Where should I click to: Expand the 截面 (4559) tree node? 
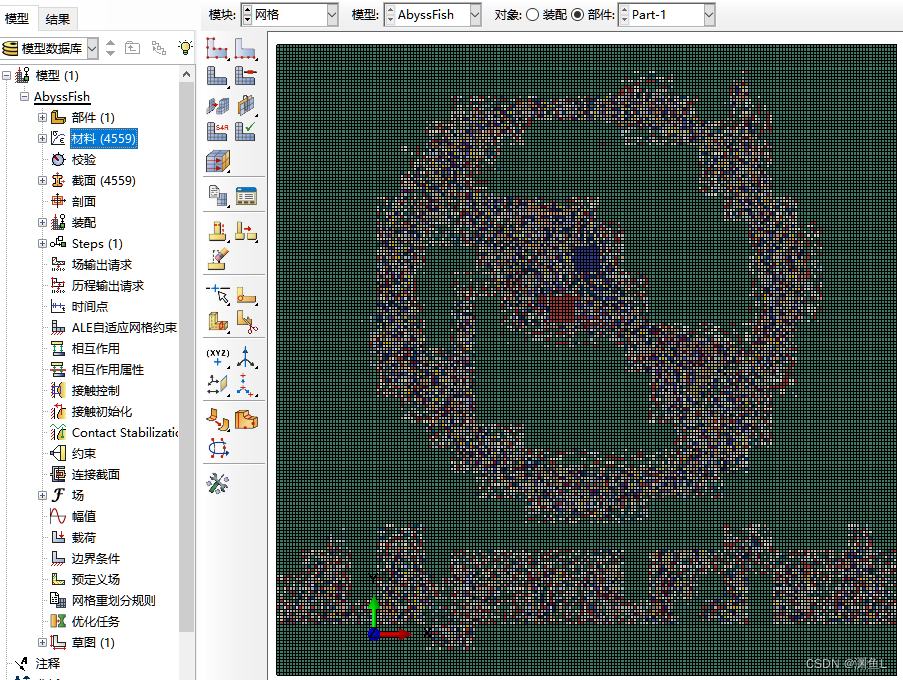42,180
